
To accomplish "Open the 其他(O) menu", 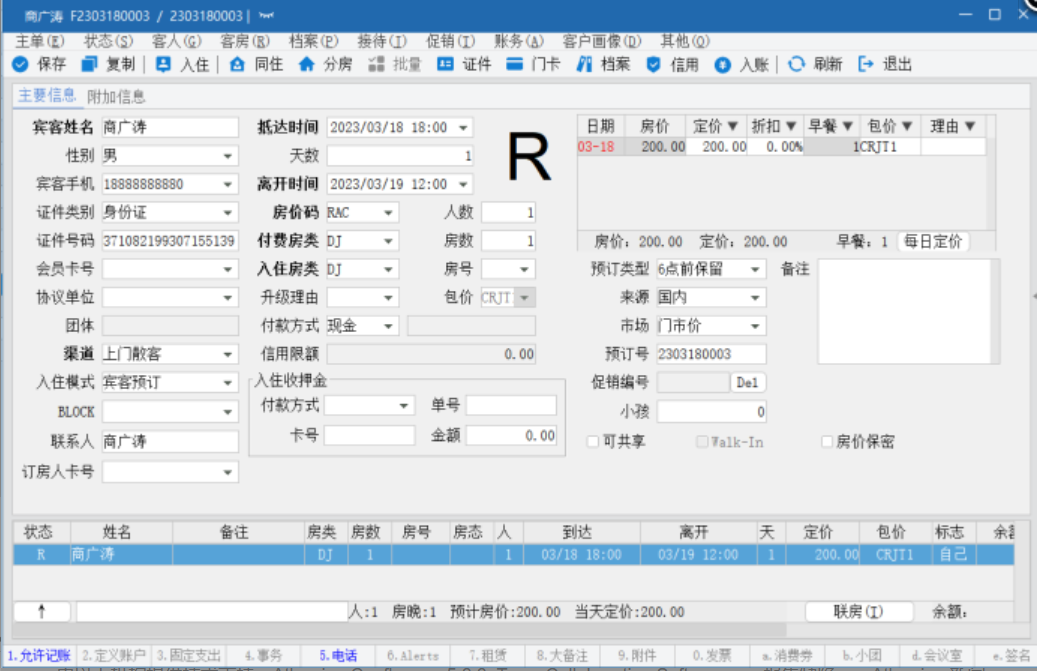I will coord(685,41).
